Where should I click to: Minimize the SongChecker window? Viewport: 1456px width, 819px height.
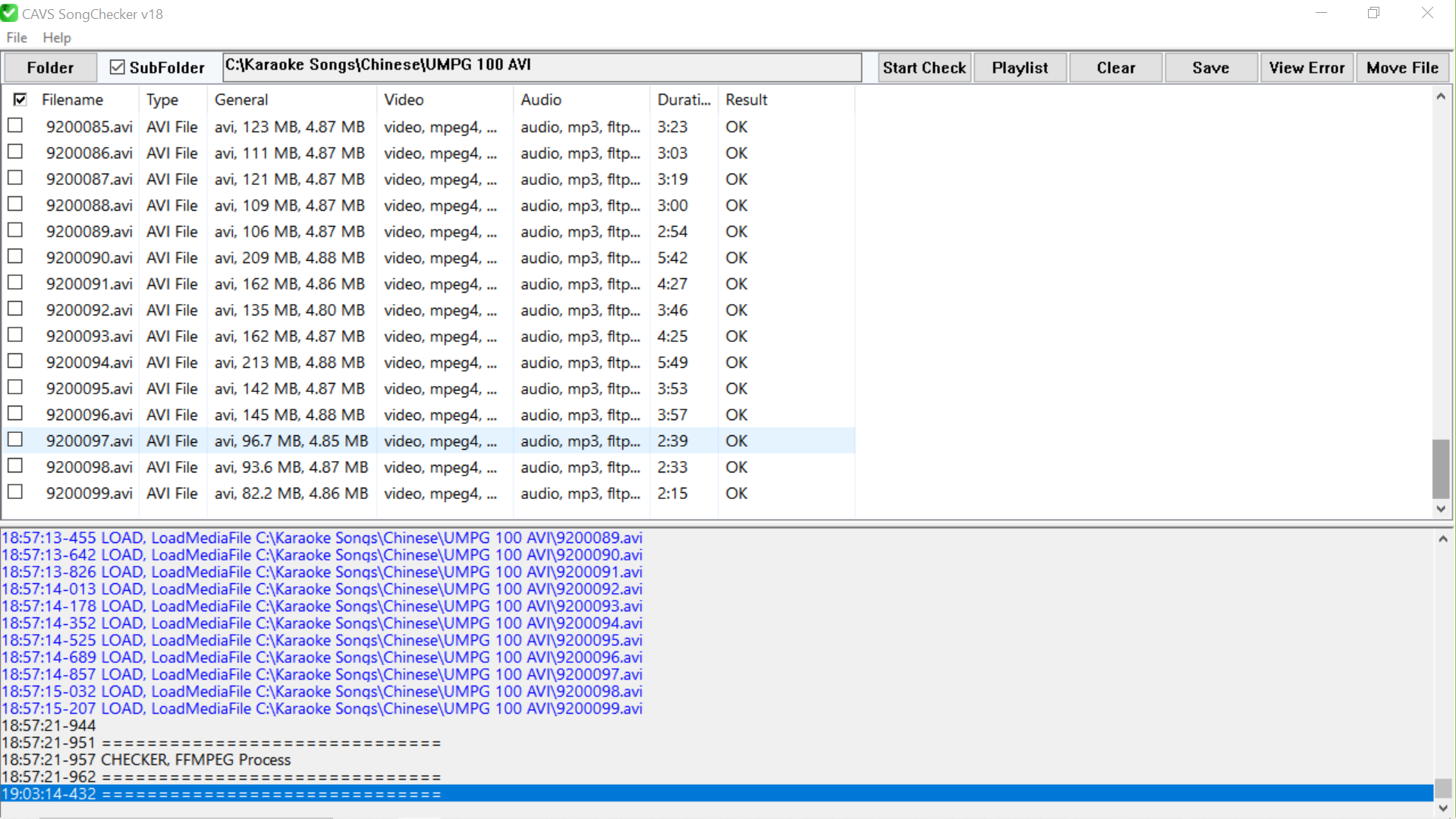[x=1321, y=13]
